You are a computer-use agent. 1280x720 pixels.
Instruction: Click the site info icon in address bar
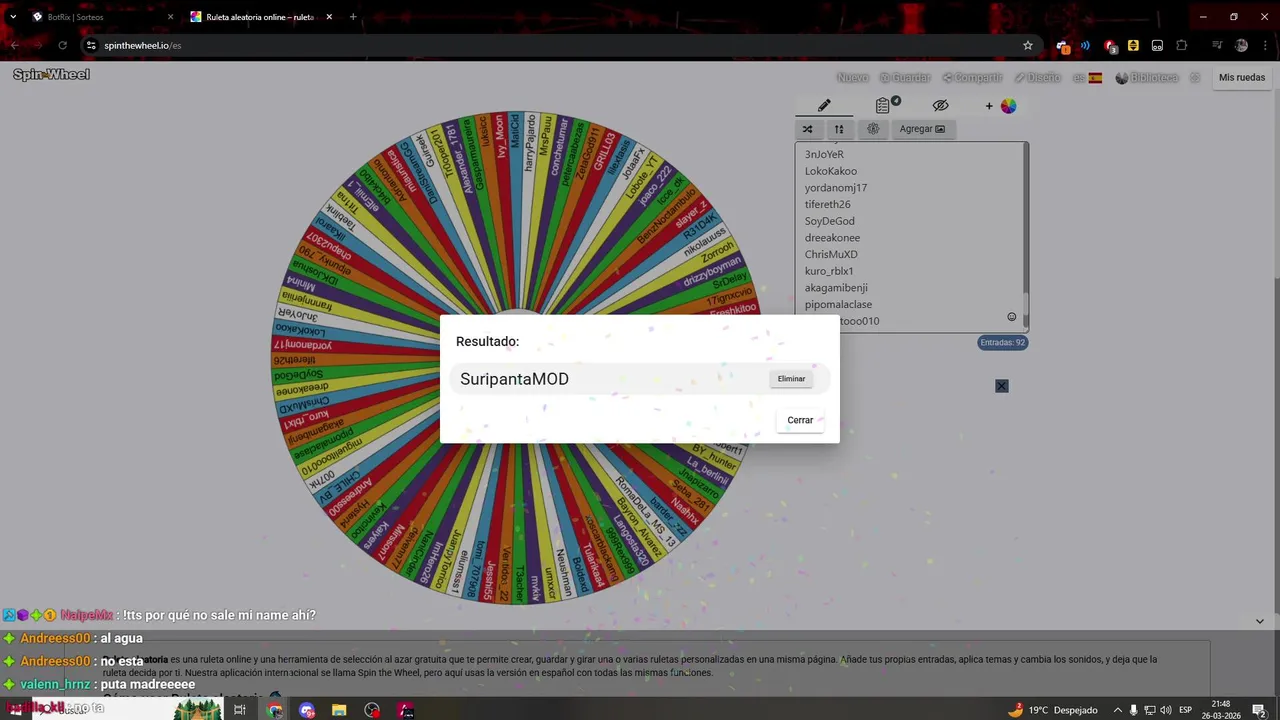91,45
